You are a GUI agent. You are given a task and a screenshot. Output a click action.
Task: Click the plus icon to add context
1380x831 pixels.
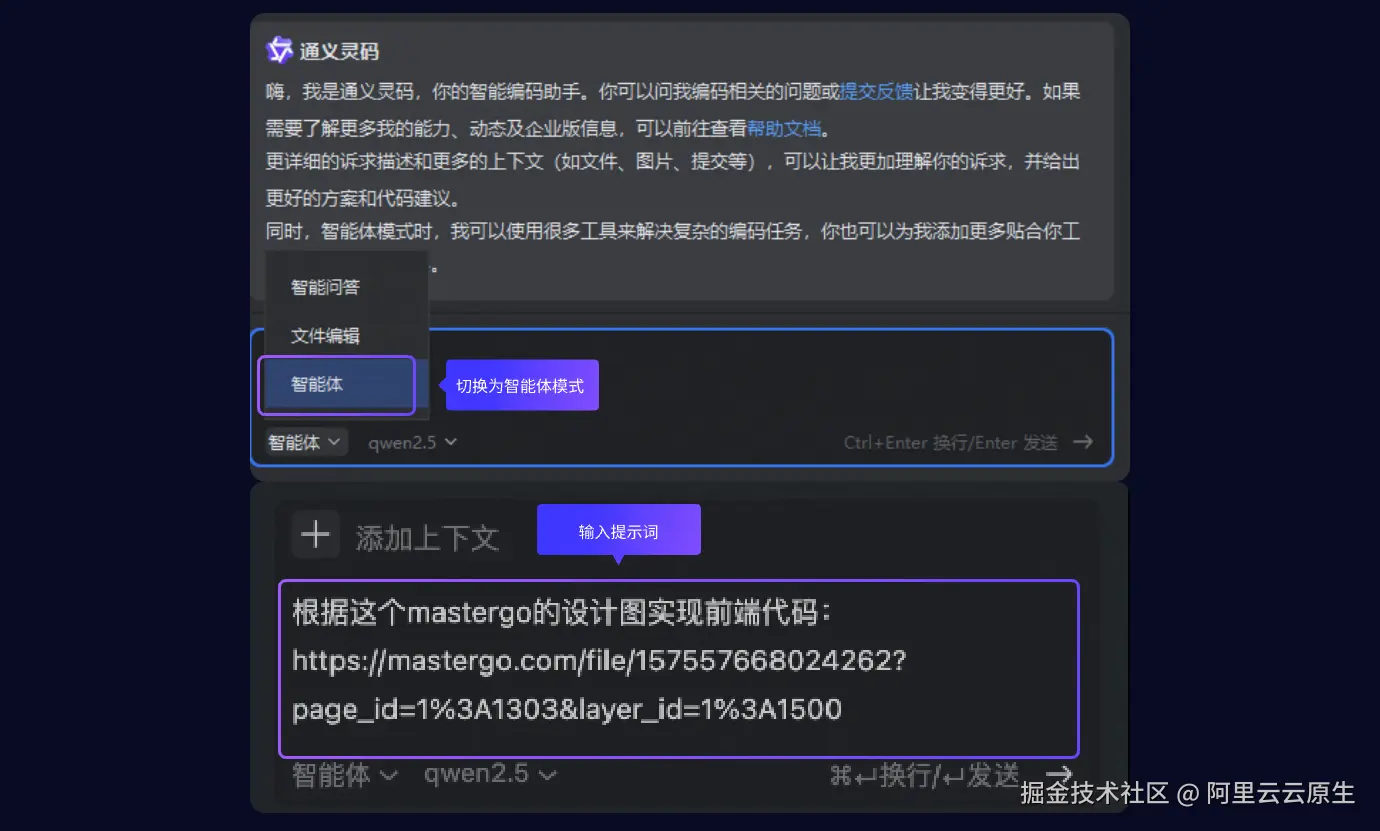[x=315, y=534]
